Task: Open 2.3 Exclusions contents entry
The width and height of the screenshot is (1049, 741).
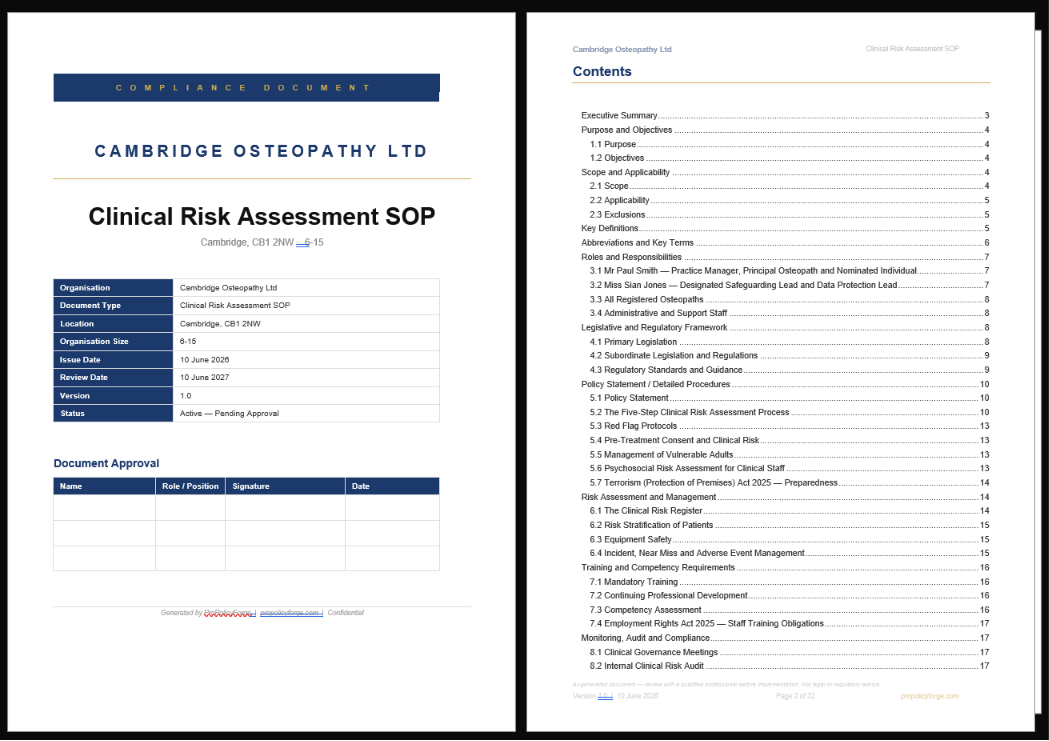Action: (789, 215)
